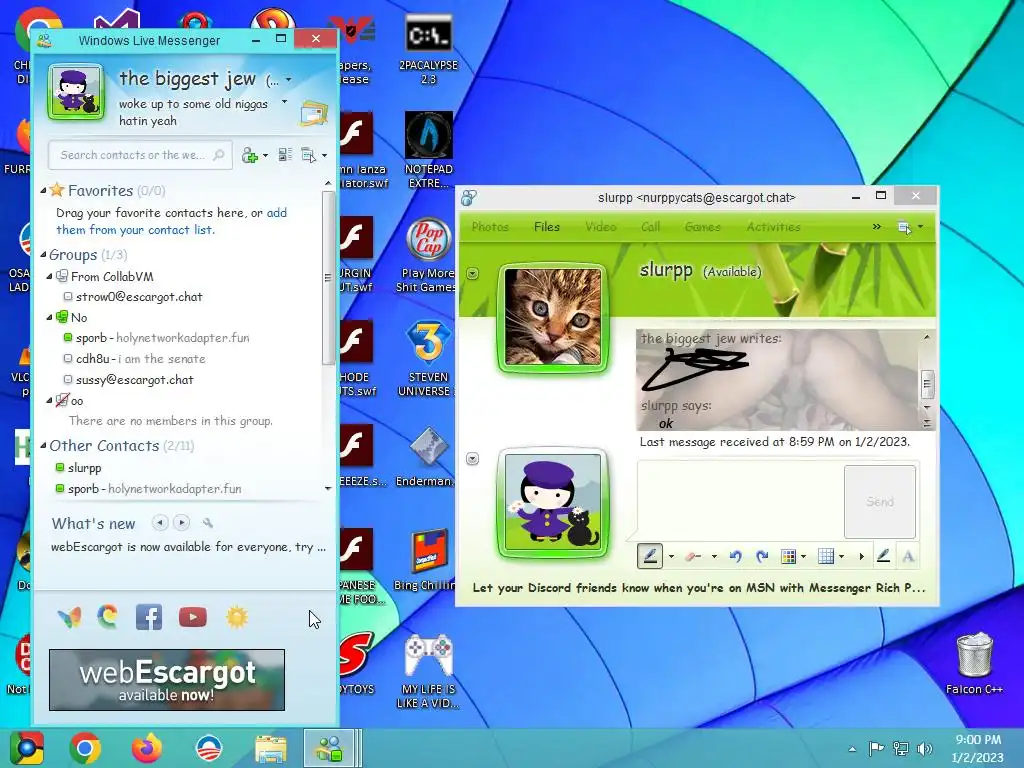The image size is (1024, 768).
Task: Click the webEscargot available now banner
Action: click(167, 680)
